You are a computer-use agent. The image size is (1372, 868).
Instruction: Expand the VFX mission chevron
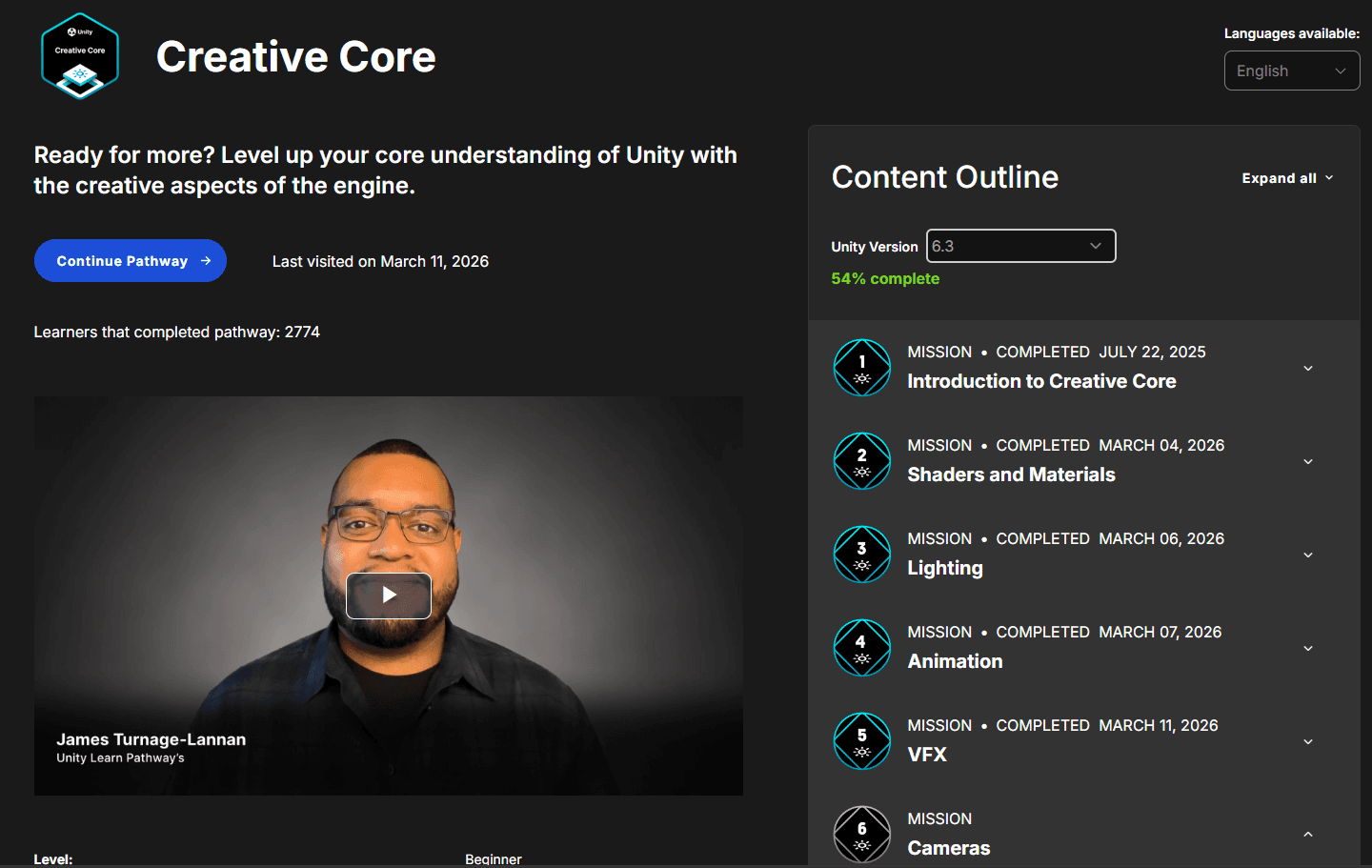pyautogui.click(x=1308, y=741)
